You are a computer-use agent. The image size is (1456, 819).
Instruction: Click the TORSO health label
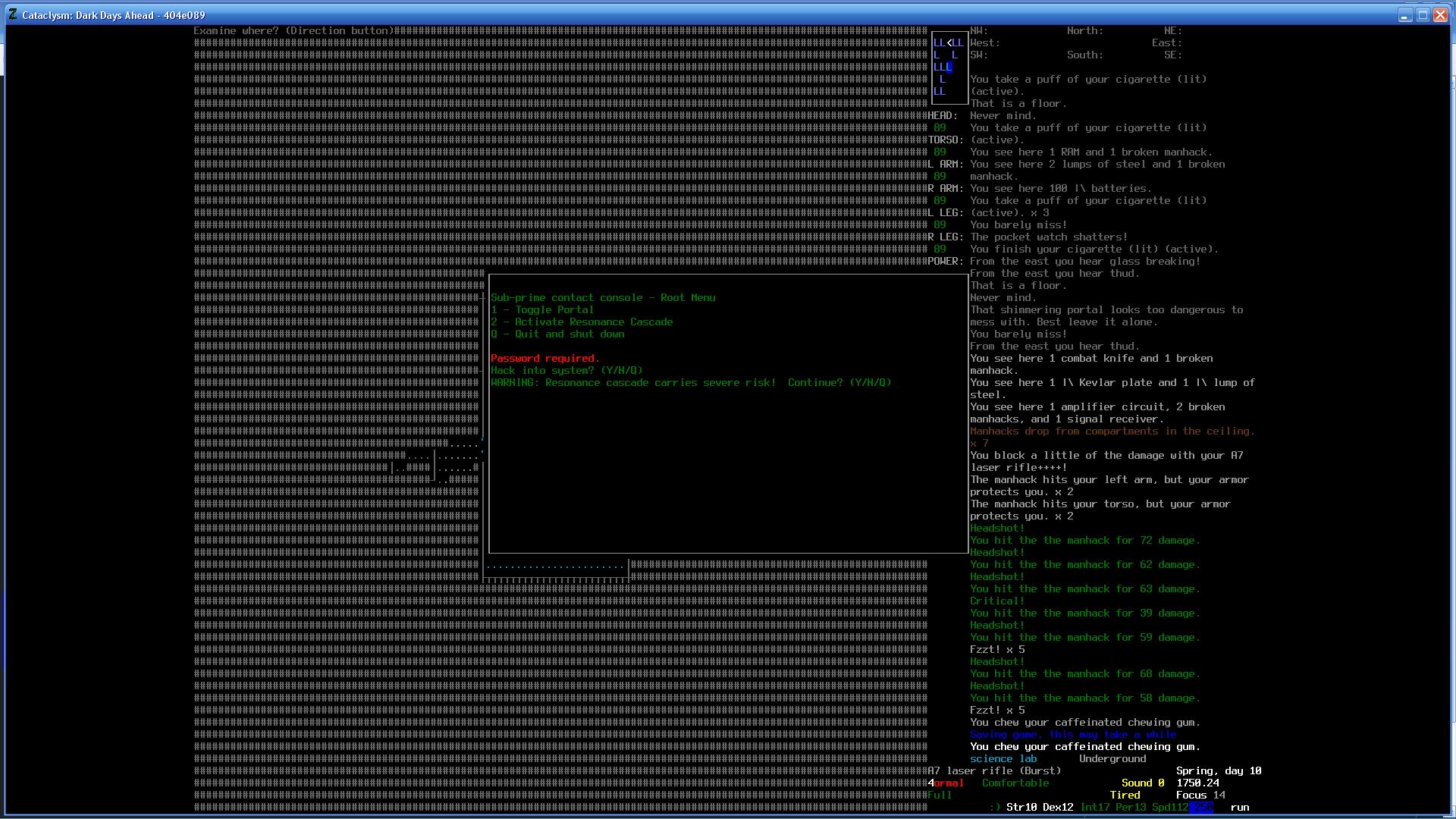946,140
